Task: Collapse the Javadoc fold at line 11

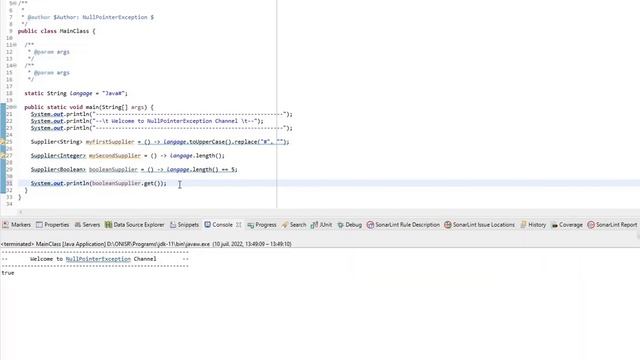Action: coord(15,45)
